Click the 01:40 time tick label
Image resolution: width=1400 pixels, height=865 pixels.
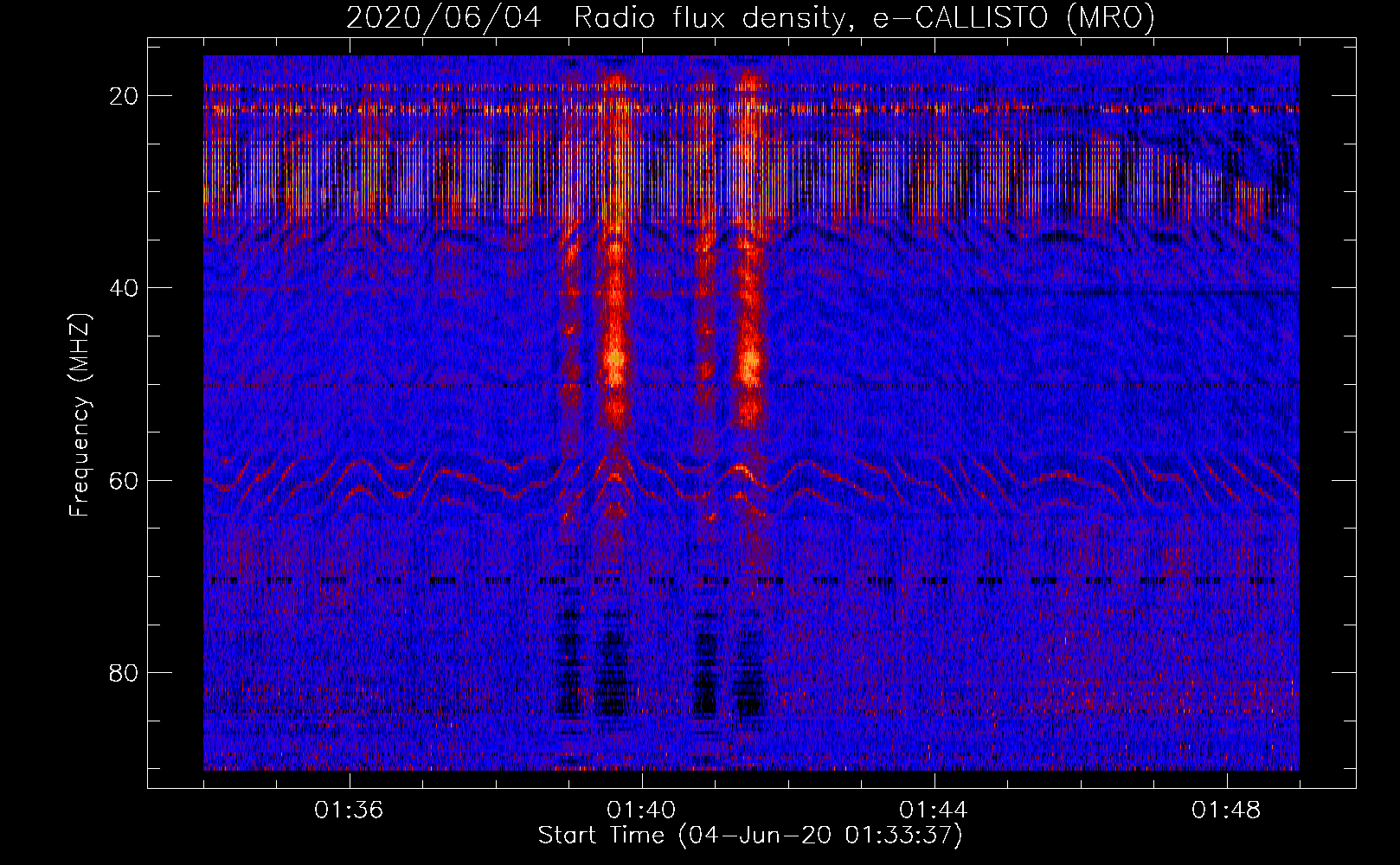point(642,811)
